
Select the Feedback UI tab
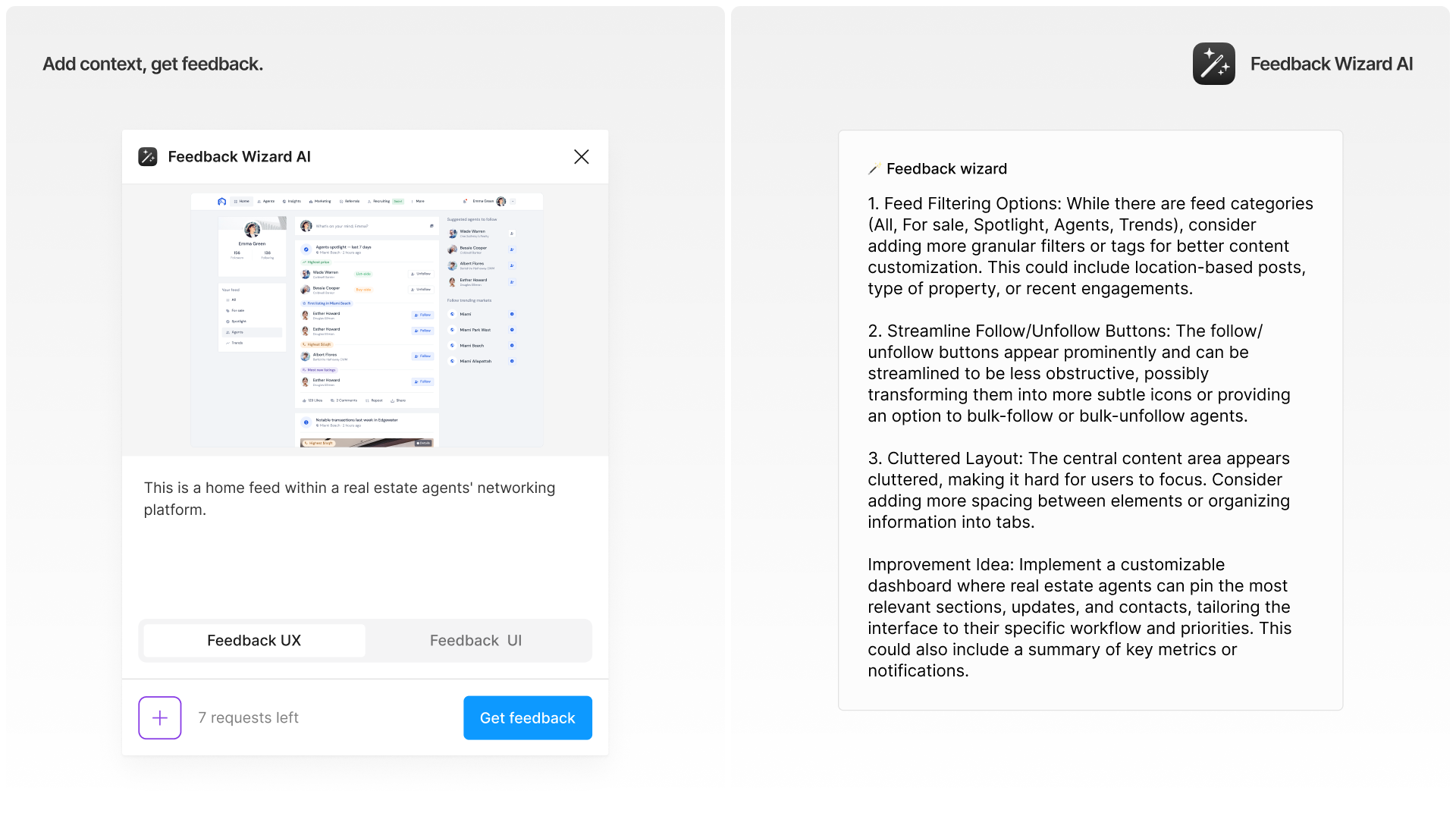tap(475, 640)
